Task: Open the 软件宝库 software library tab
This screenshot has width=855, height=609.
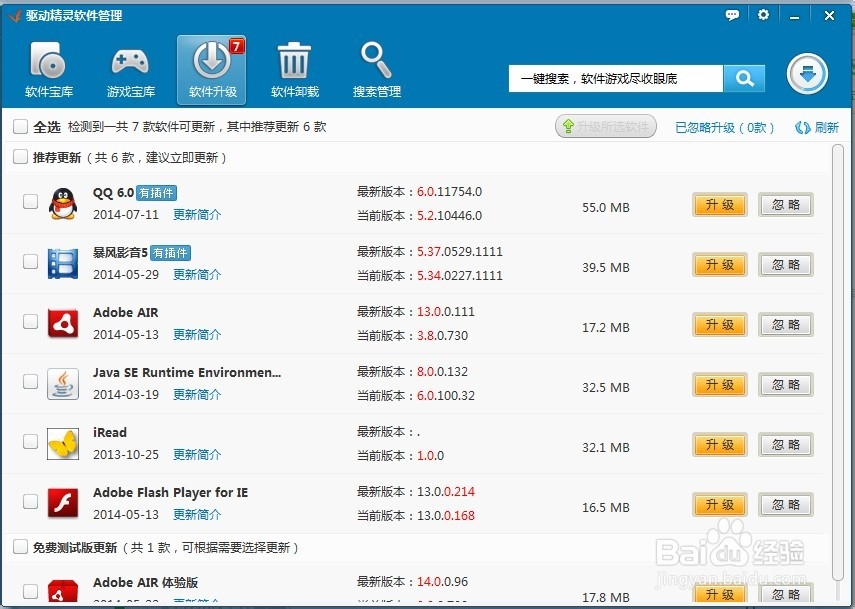Action: tap(49, 70)
